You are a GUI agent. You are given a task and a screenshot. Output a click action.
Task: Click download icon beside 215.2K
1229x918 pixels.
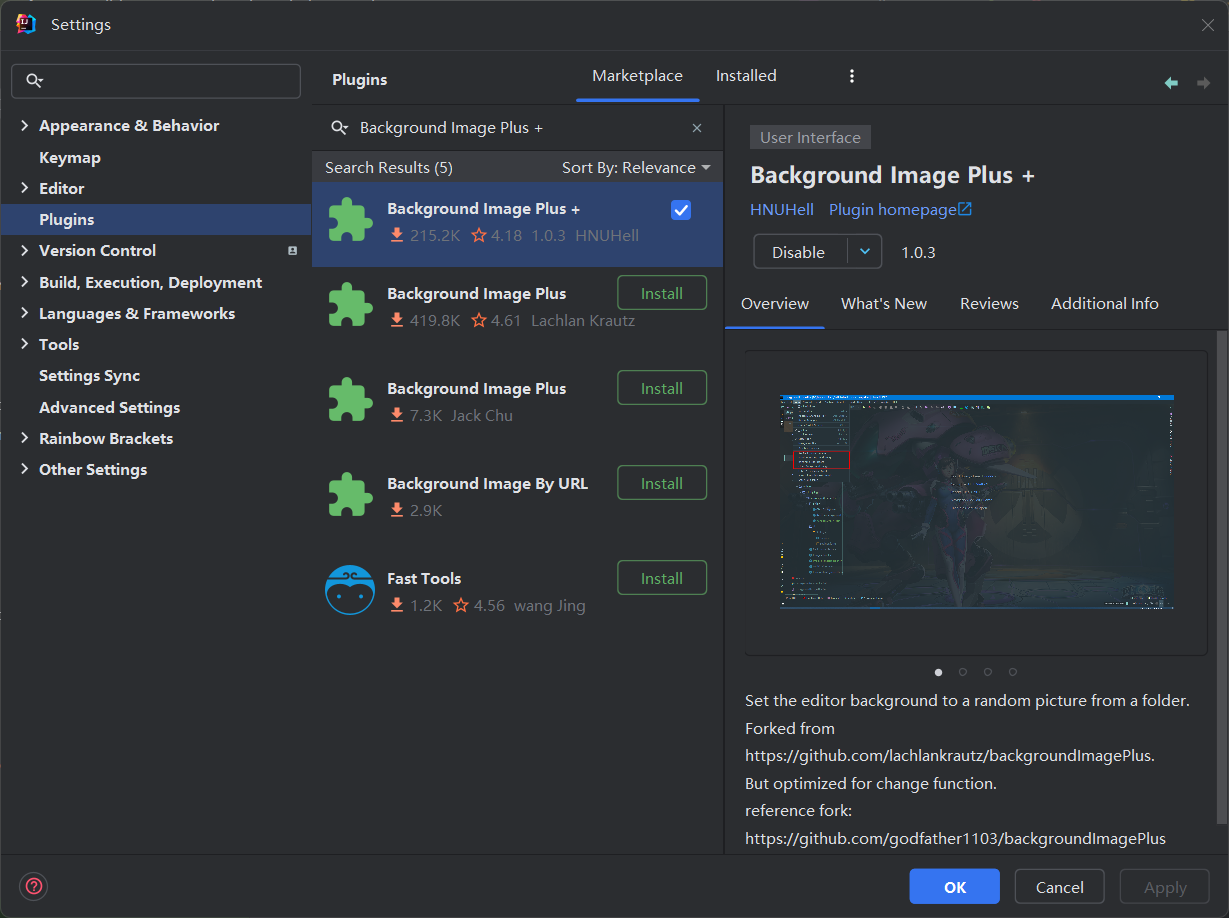click(397, 236)
